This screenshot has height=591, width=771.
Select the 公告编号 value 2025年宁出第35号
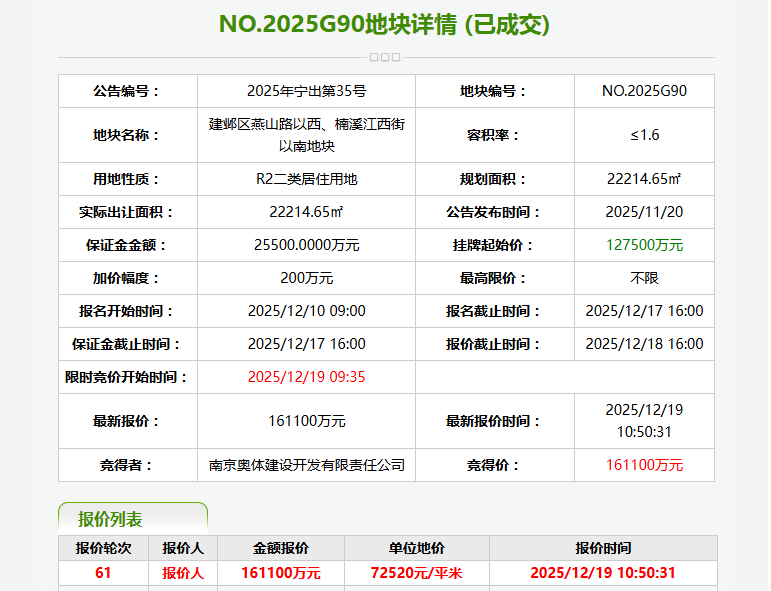click(x=306, y=91)
